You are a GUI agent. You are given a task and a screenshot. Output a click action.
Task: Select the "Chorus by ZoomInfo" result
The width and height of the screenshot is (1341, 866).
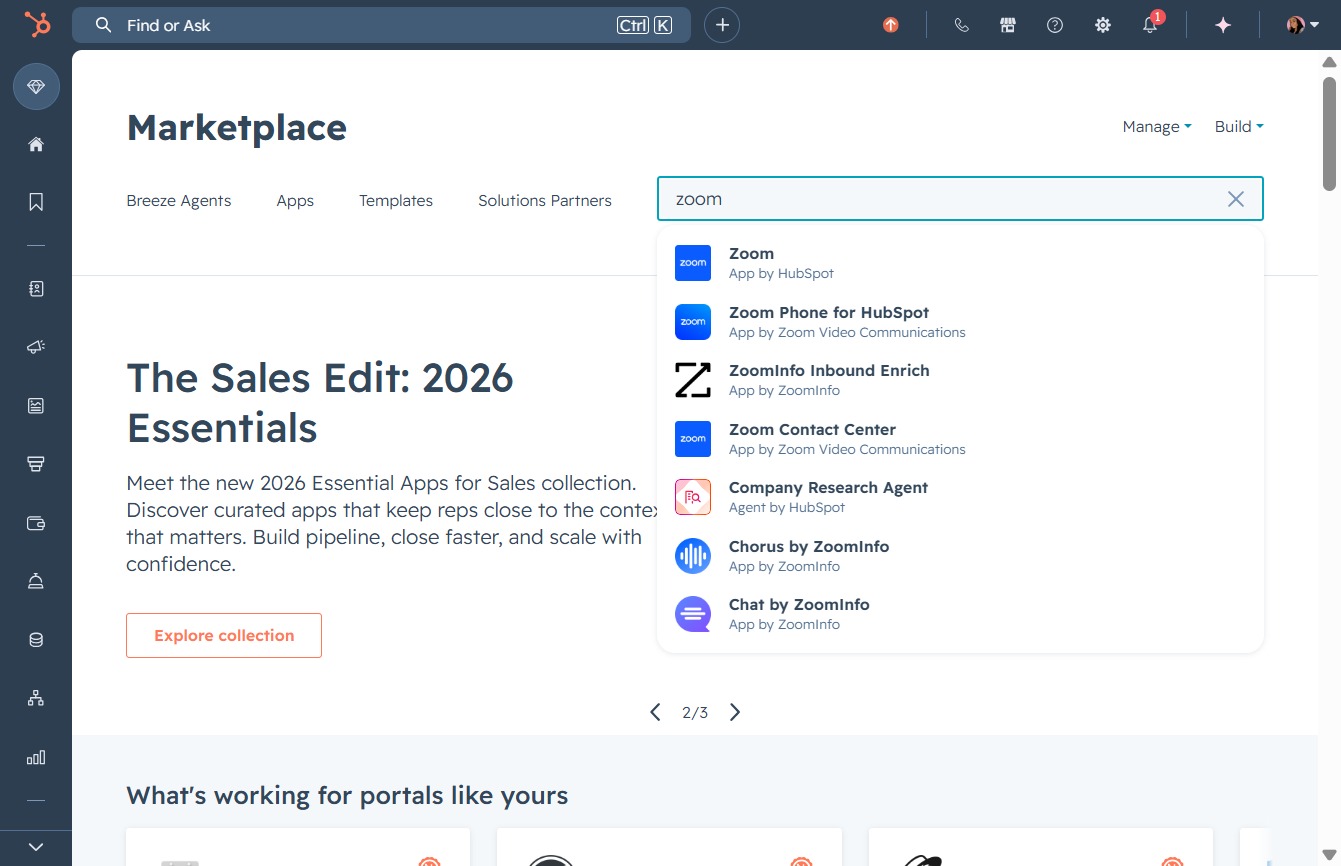(960, 556)
